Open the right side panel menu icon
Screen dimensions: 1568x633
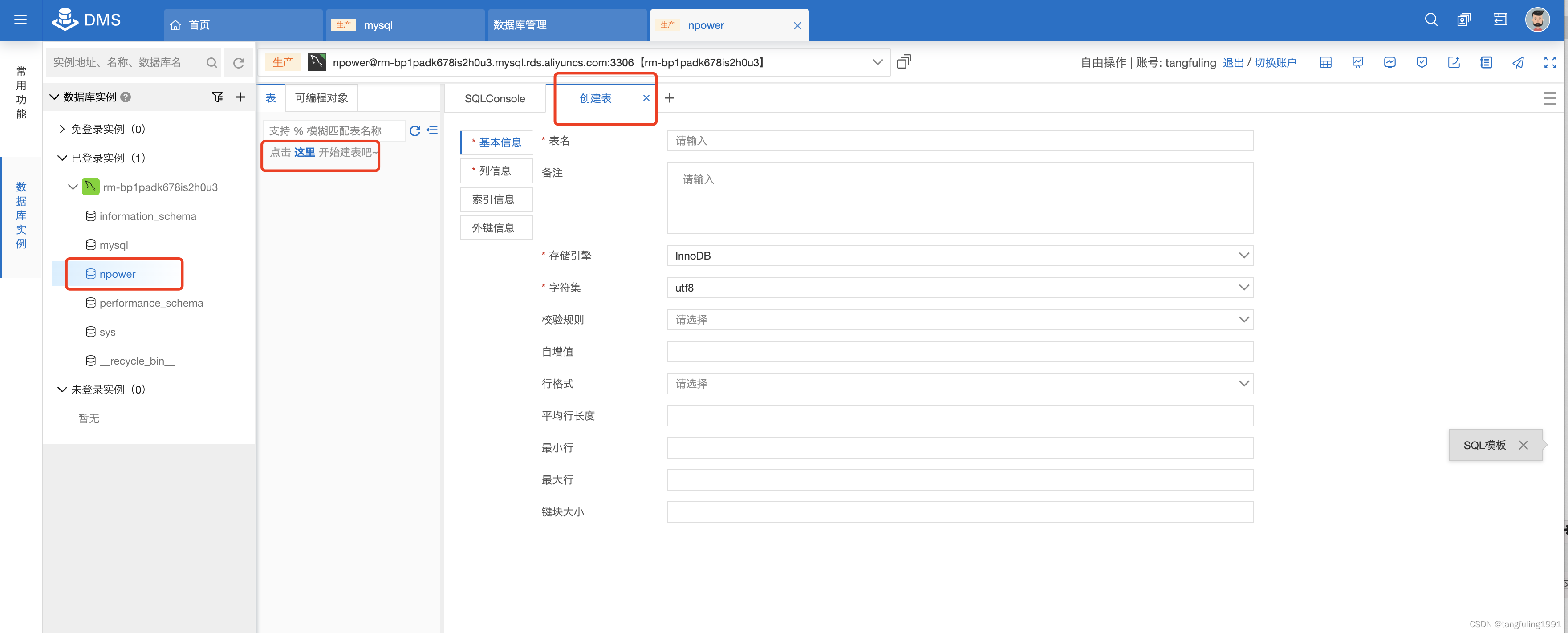1550,98
